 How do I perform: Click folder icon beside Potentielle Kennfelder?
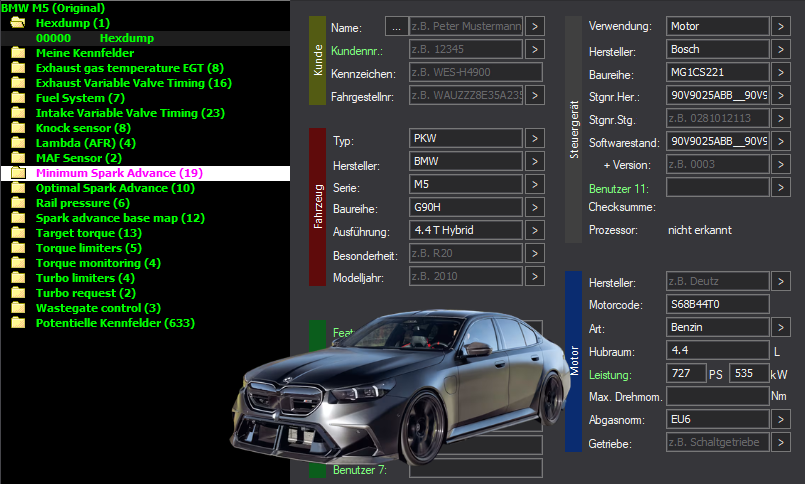coord(18,323)
